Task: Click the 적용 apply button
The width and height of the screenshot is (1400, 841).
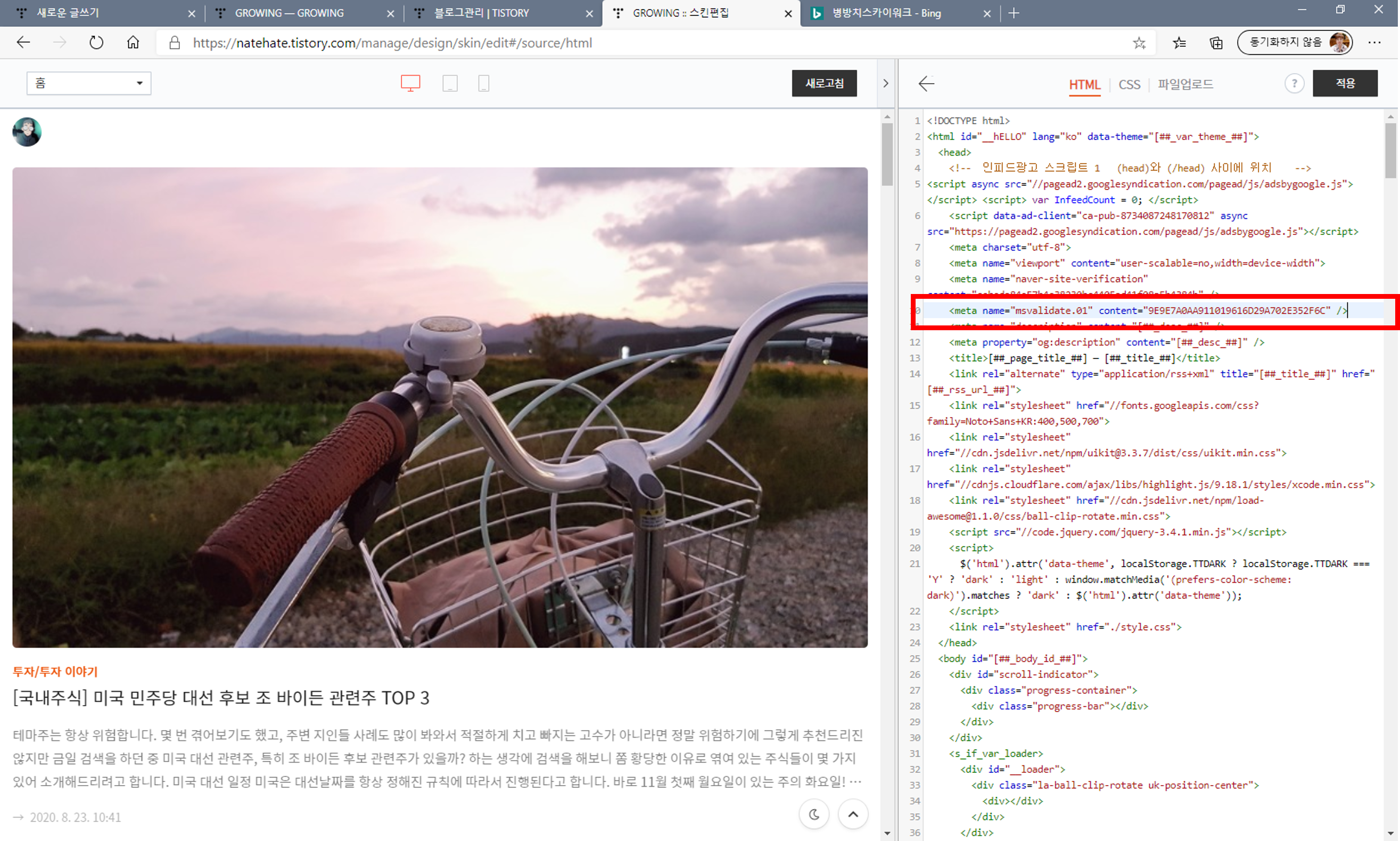Action: point(1345,83)
